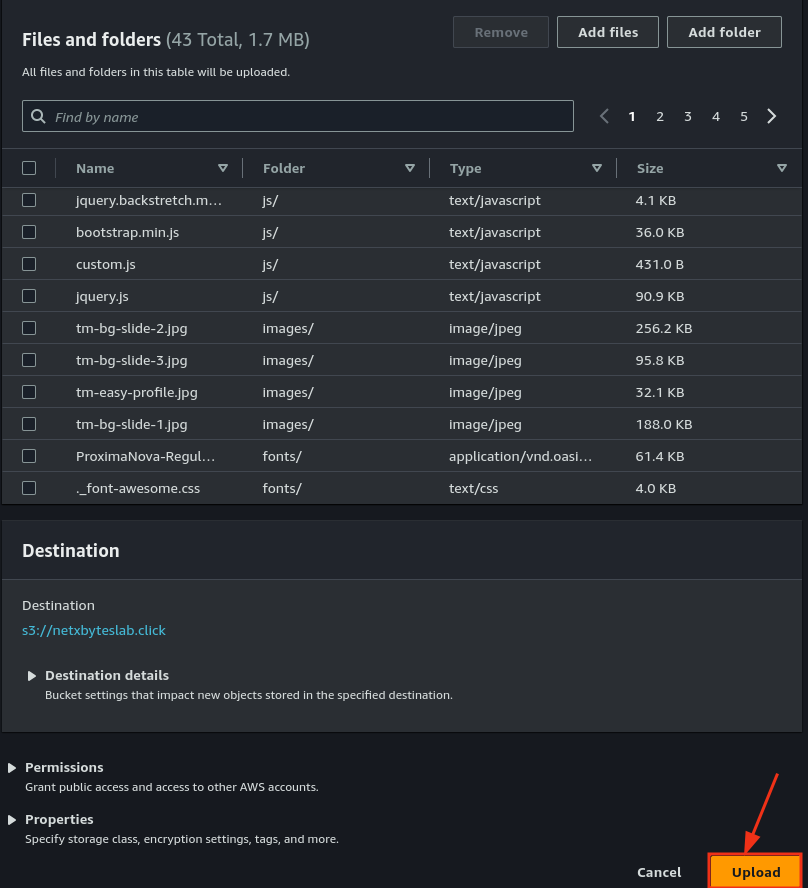Jump to page 3 of the file list
The height and width of the screenshot is (888, 808).
[x=688, y=117]
